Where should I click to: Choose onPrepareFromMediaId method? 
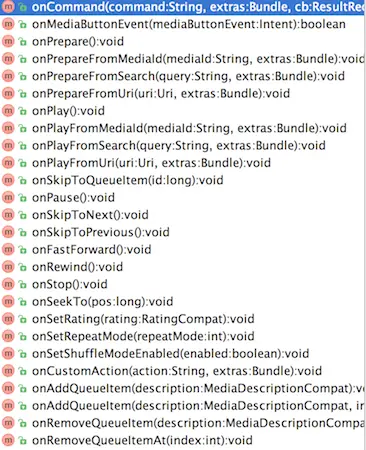pos(182,59)
